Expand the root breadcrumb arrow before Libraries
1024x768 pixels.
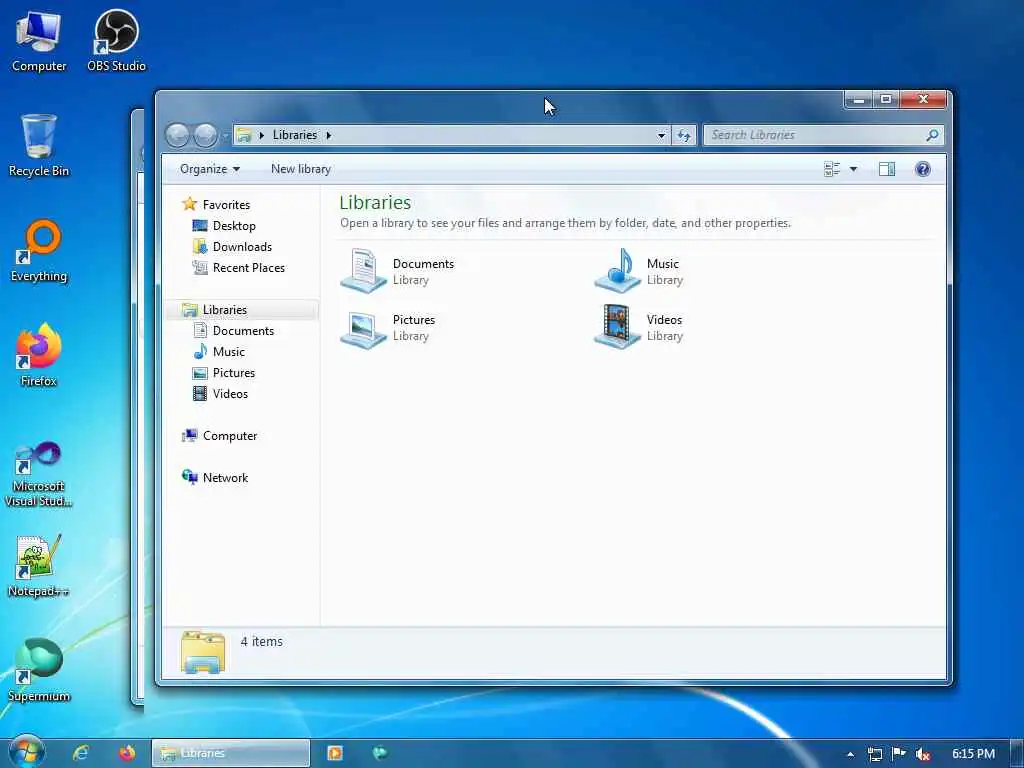click(x=261, y=135)
